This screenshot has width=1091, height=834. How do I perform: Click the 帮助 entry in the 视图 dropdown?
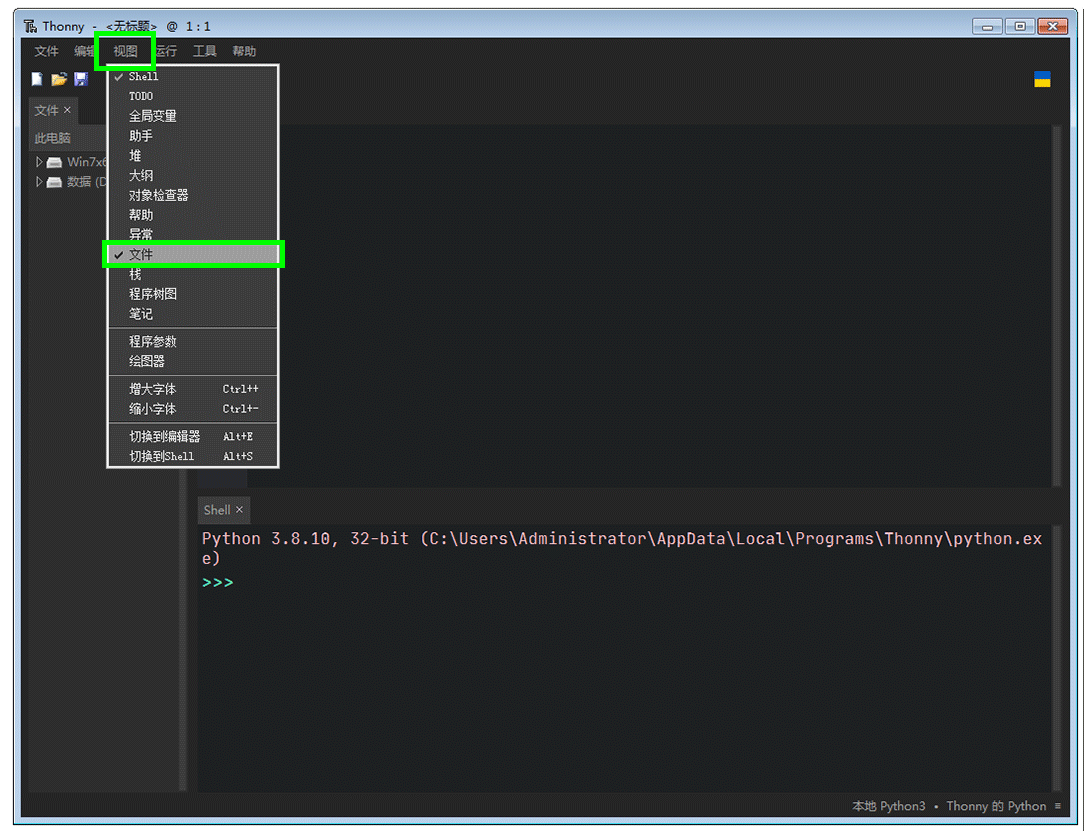[x=193, y=215]
